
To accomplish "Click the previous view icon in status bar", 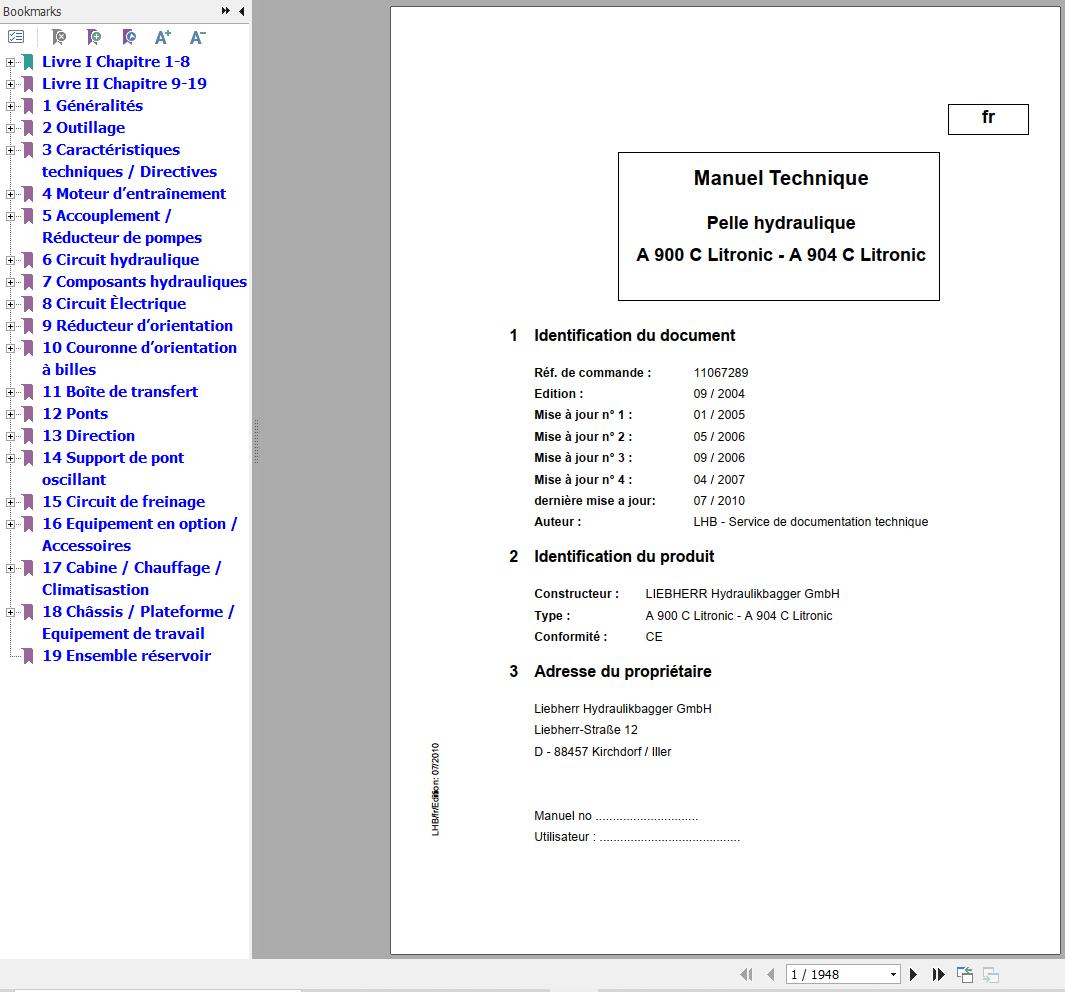I will [964, 974].
